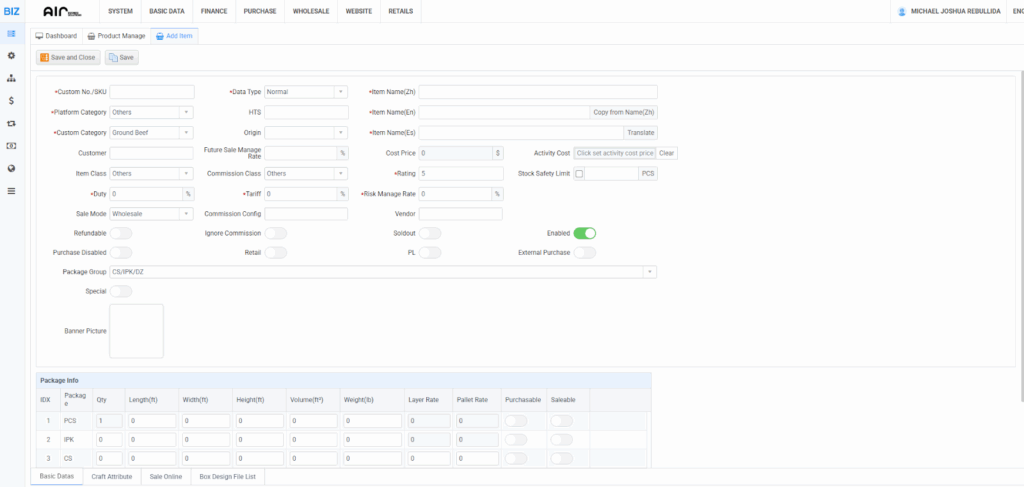The width and height of the screenshot is (1024, 487).
Task: Click the Banner Picture upload box
Action: pos(136,330)
